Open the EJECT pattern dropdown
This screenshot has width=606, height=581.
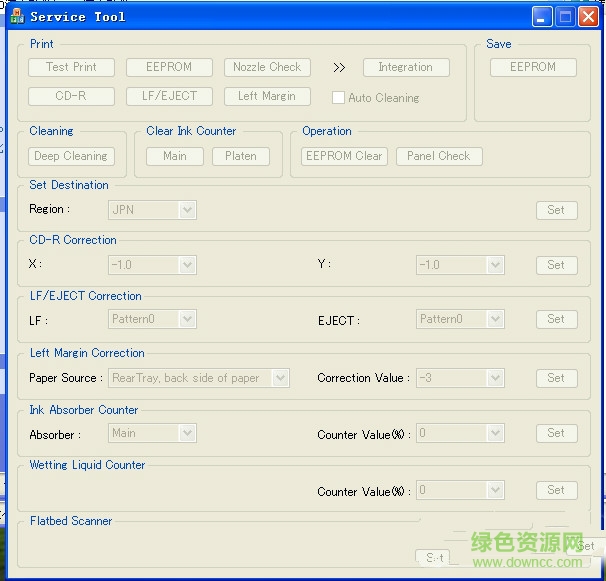click(x=494, y=319)
